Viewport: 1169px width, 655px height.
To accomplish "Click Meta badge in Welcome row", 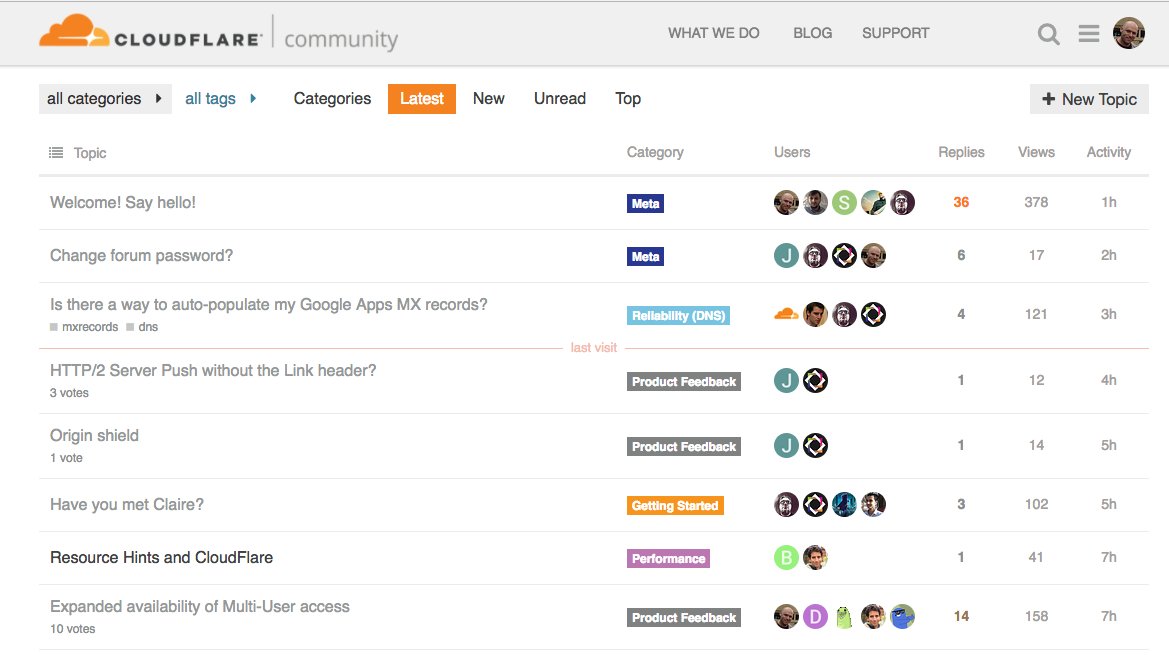I will tap(645, 203).
